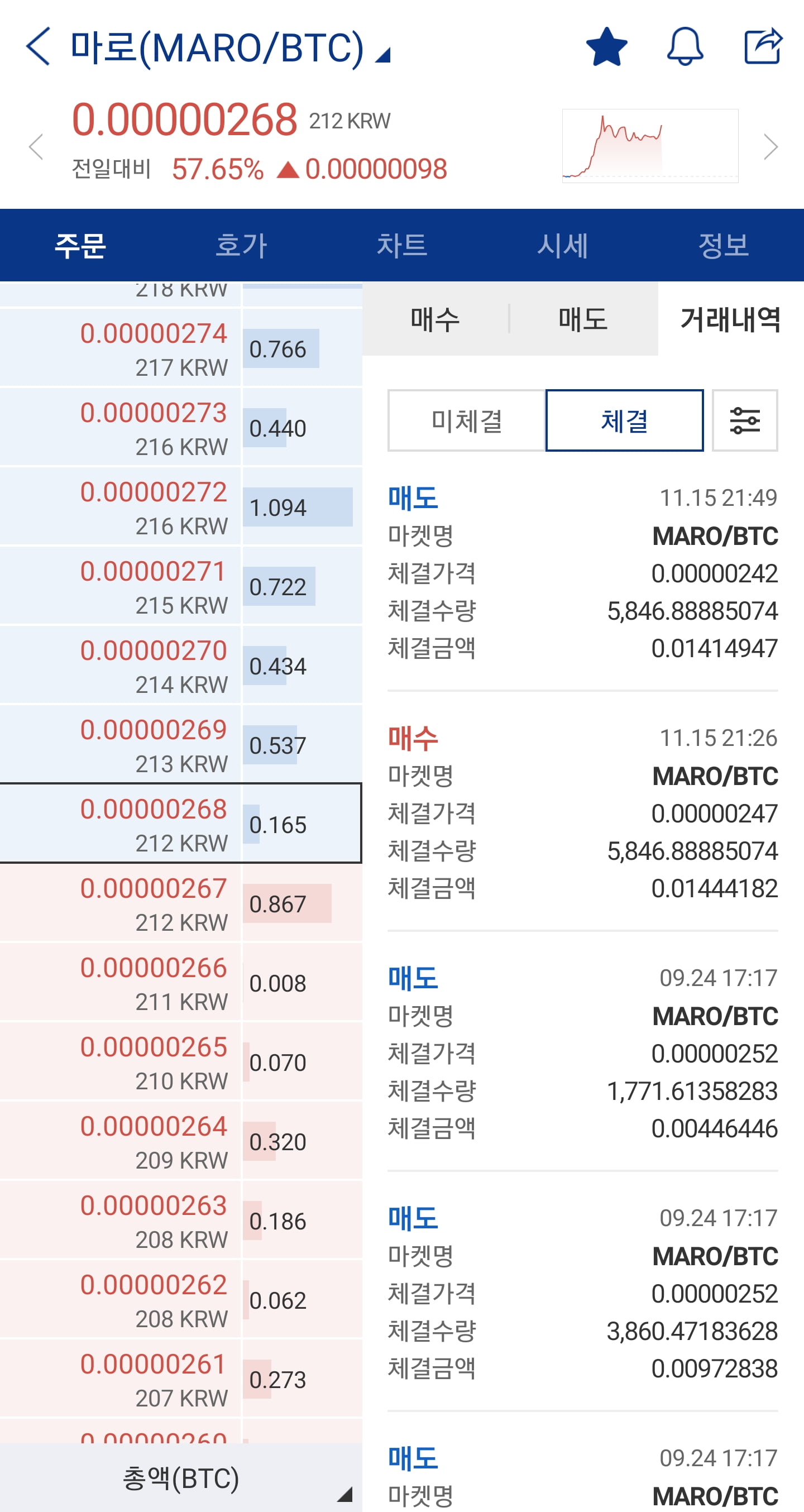Tap the 0.00000098 change value
This screenshot has height=1512, width=804.
pos(376,169)
